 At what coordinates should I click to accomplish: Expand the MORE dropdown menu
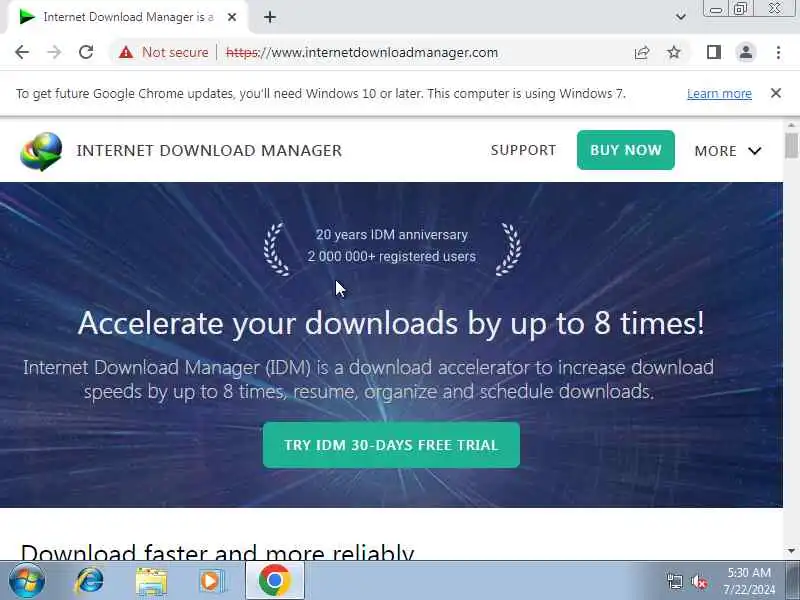728,151
